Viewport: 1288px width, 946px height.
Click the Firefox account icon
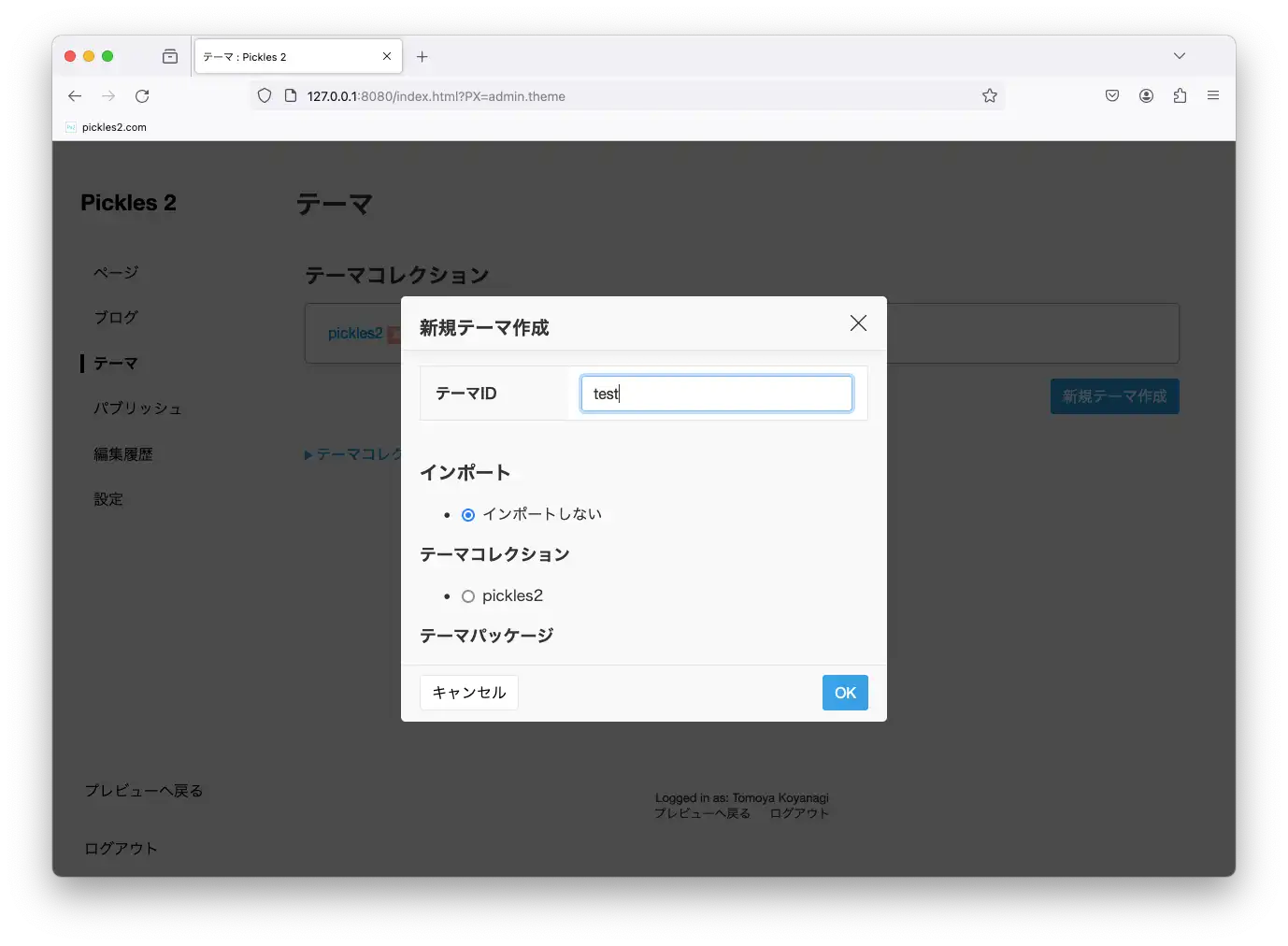coord(1146,96)
